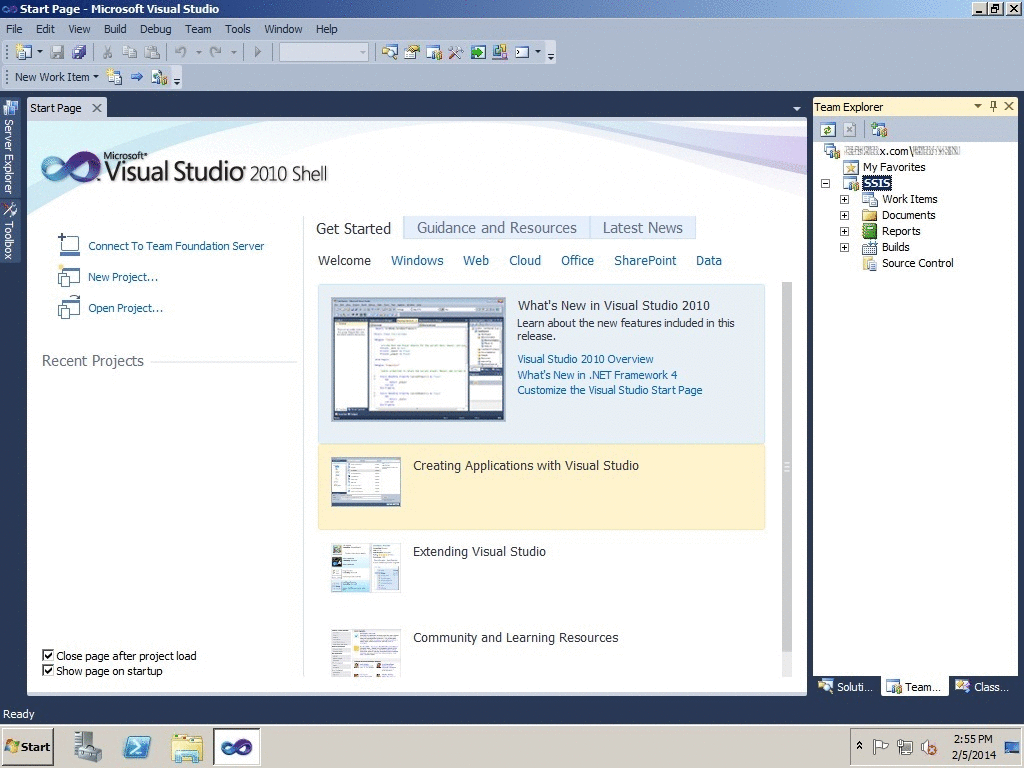Viewport: 1024px width, 768px height.
Task: Collapse the SSIS project node
Action: [825, 184]
